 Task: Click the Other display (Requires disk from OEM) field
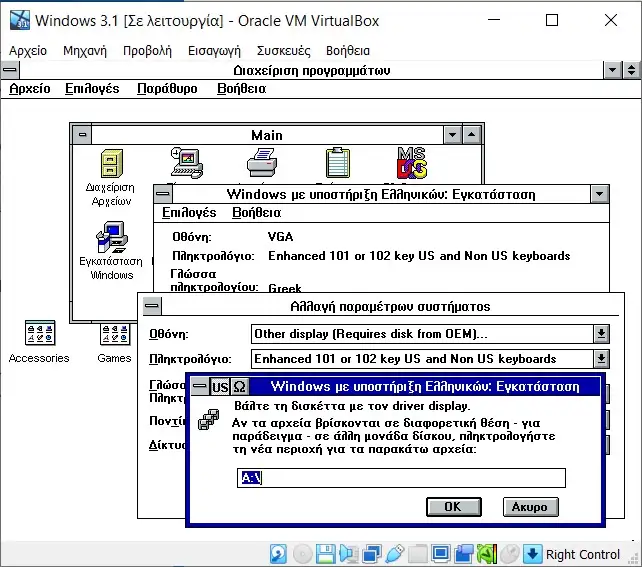click(422, 334)
